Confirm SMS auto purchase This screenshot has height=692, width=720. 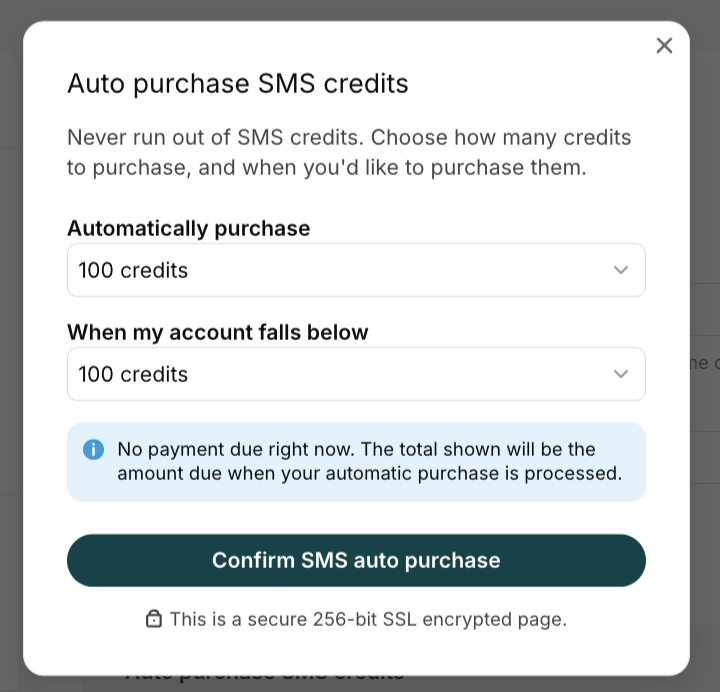[x=356, y=560]
